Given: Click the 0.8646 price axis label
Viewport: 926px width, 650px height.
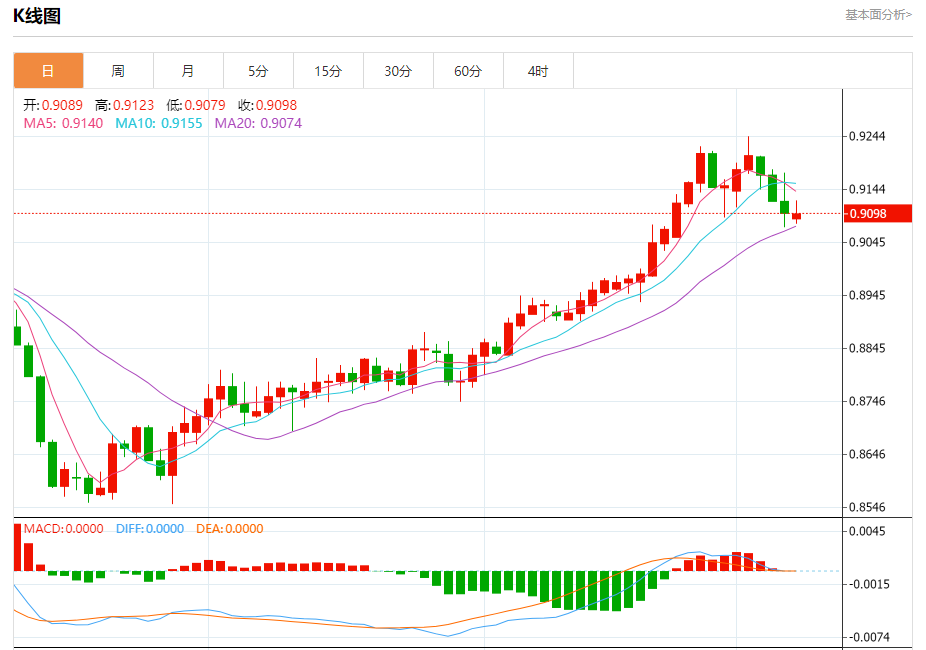Looking at the screenshot, I should click(867, 455).
